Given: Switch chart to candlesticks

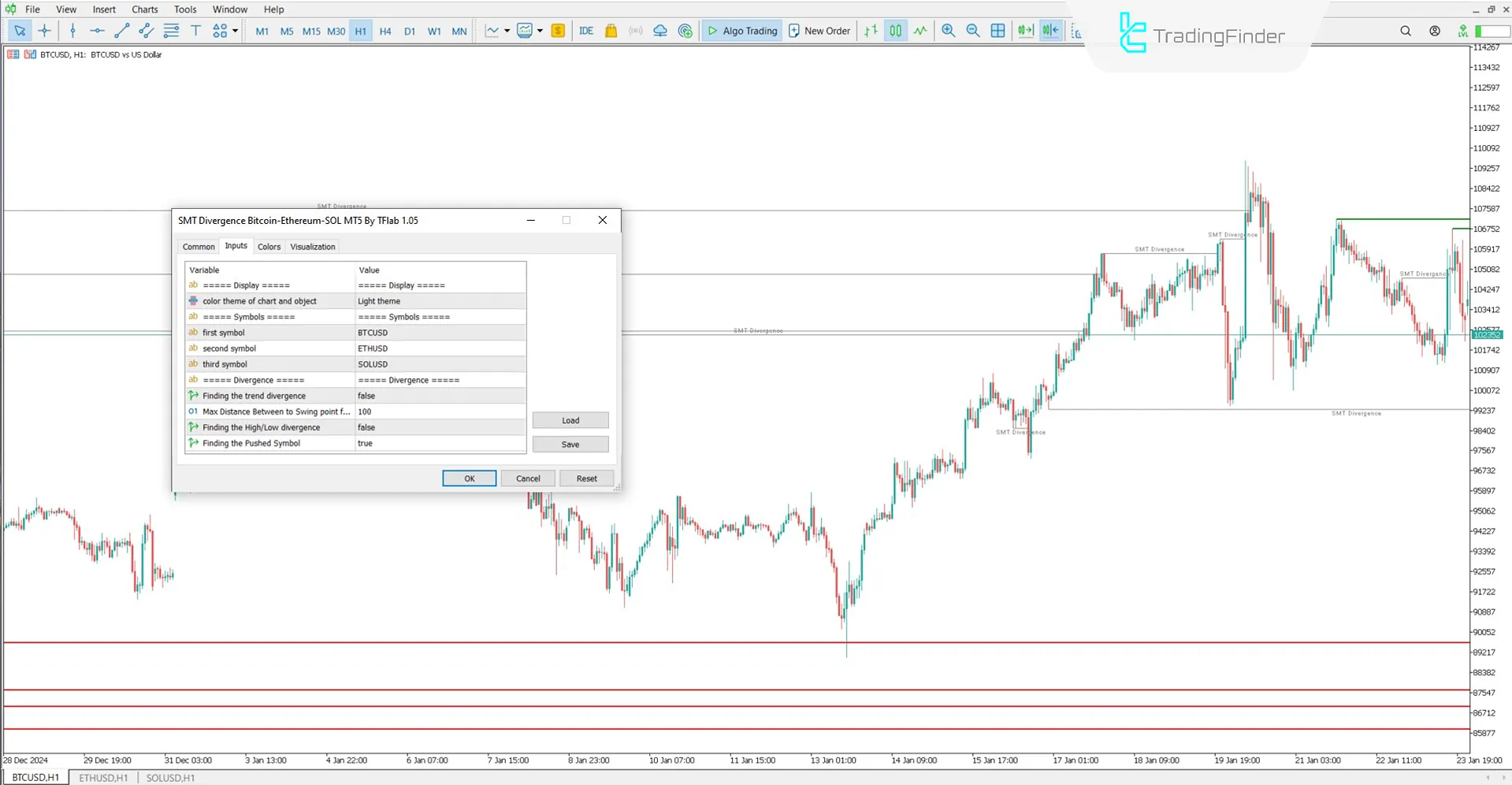Looking at the screenshot, I should click(896, 31).
